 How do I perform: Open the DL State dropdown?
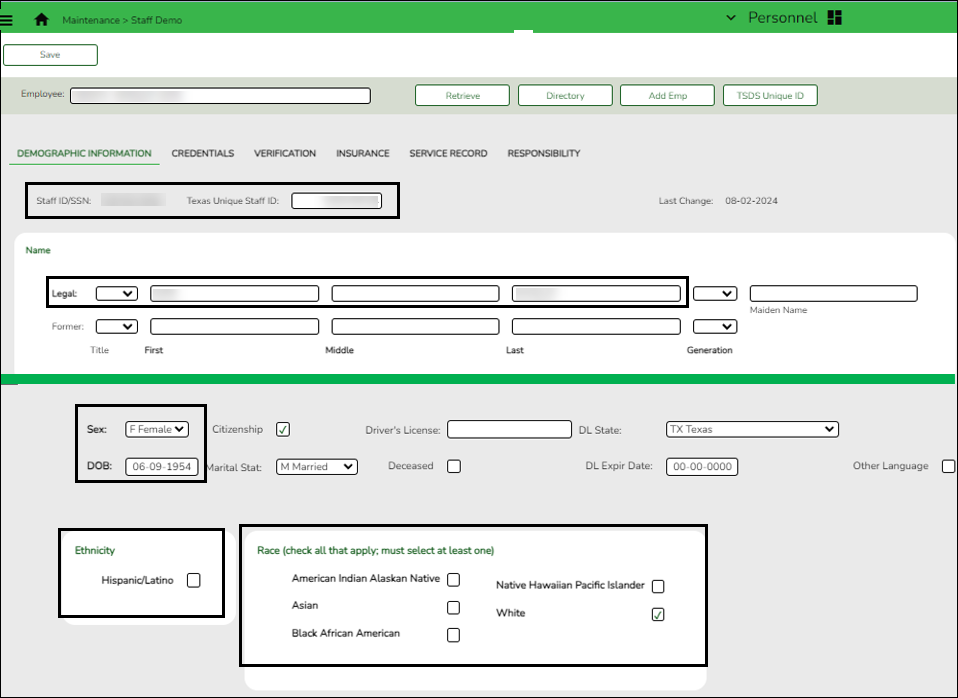pos(752,429)
